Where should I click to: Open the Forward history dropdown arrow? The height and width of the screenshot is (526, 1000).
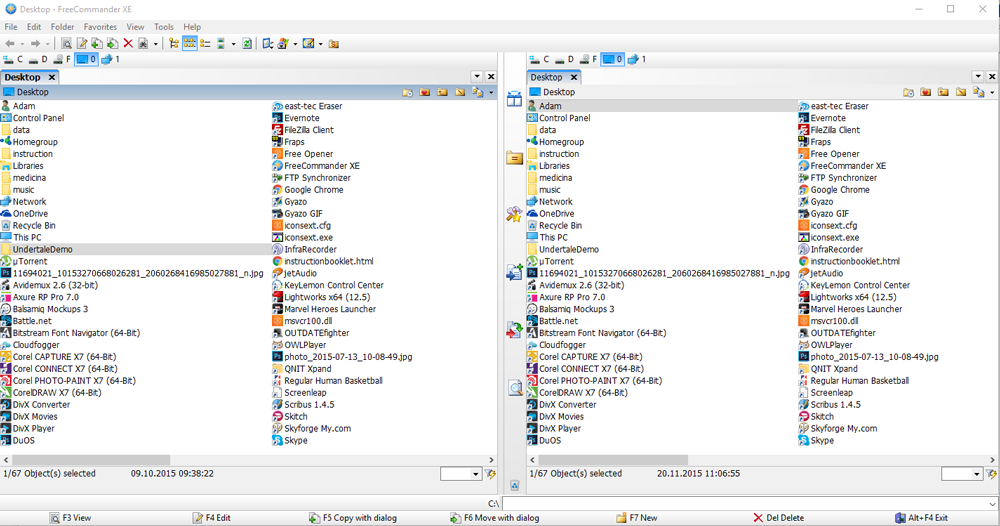47,44
